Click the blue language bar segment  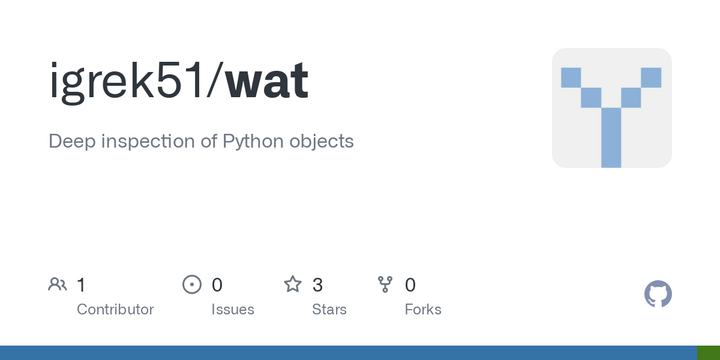[349, 353]
